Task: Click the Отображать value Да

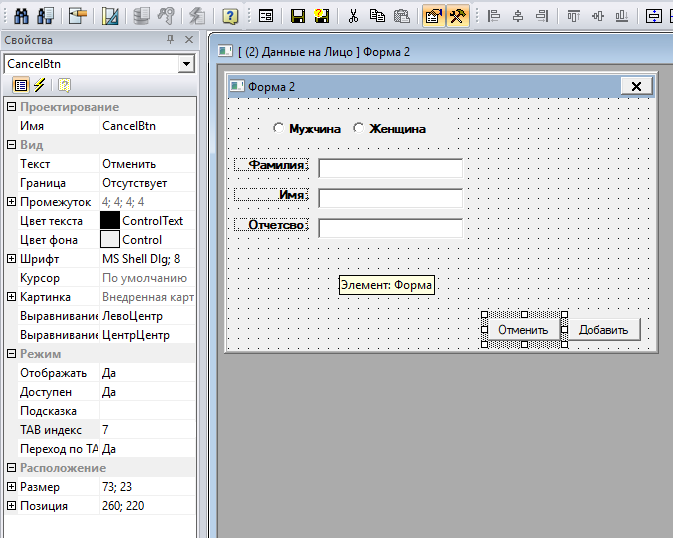Action: point(147,373)
